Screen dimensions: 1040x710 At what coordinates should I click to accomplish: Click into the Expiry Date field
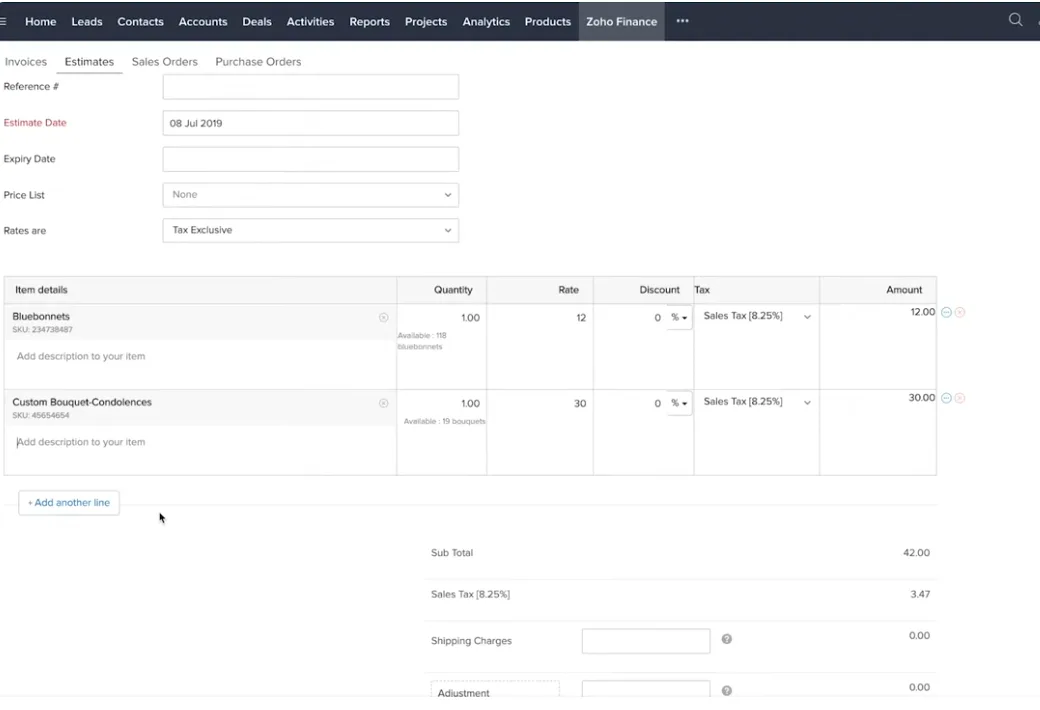(310, 159)
